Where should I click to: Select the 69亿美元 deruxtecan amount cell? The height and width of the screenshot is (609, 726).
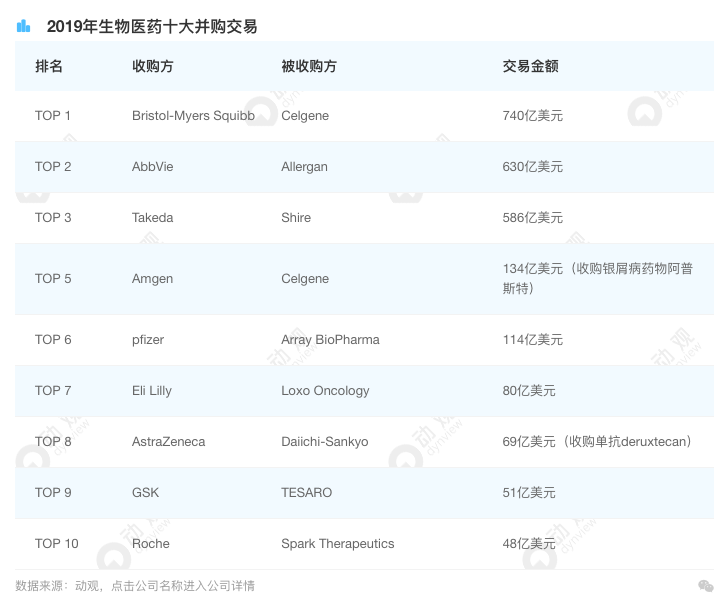[x=597, y=442]
